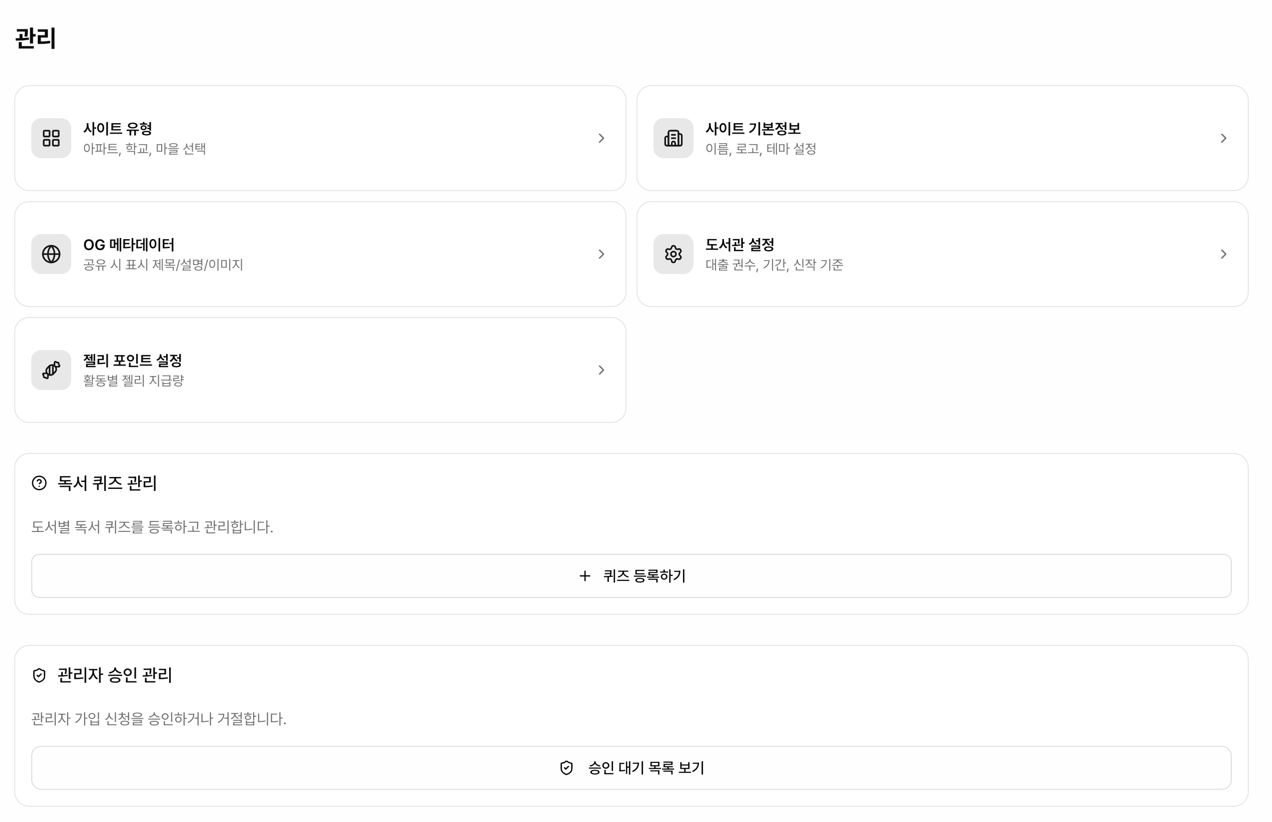This screenshot has width=1272, height=822.
Task: Click the grid icon for 사이트 유형
Action: pyautogui.click(x=51, y=138)
